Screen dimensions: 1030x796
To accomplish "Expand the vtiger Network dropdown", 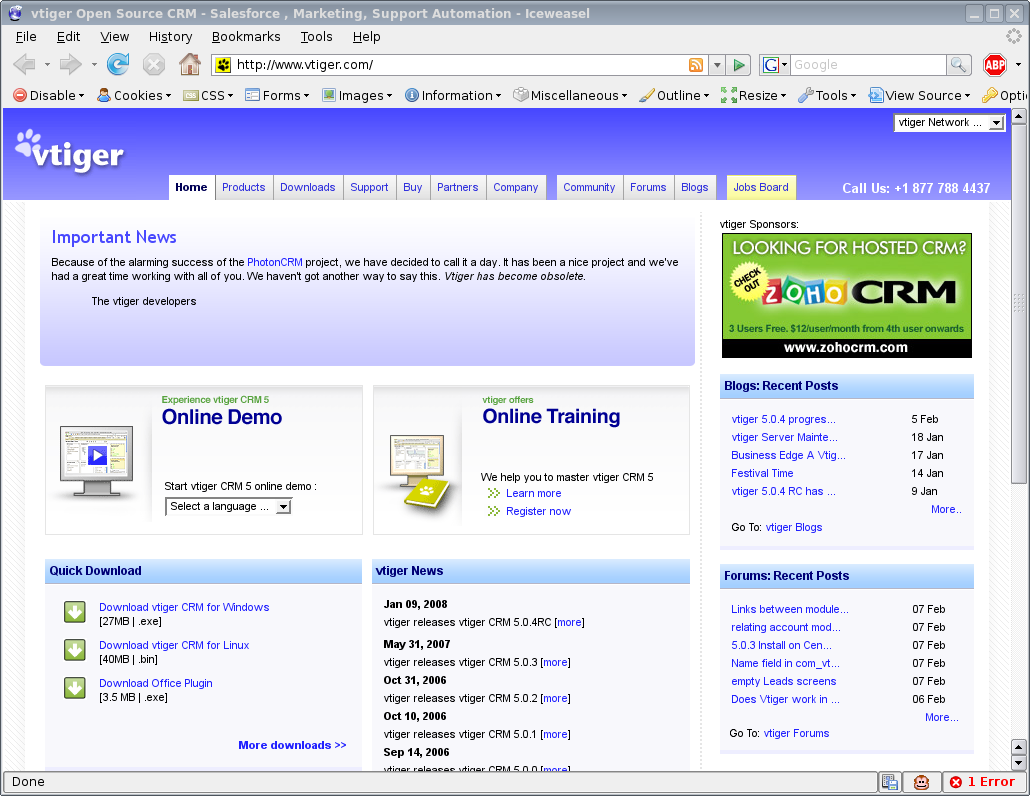I will 949,123.
